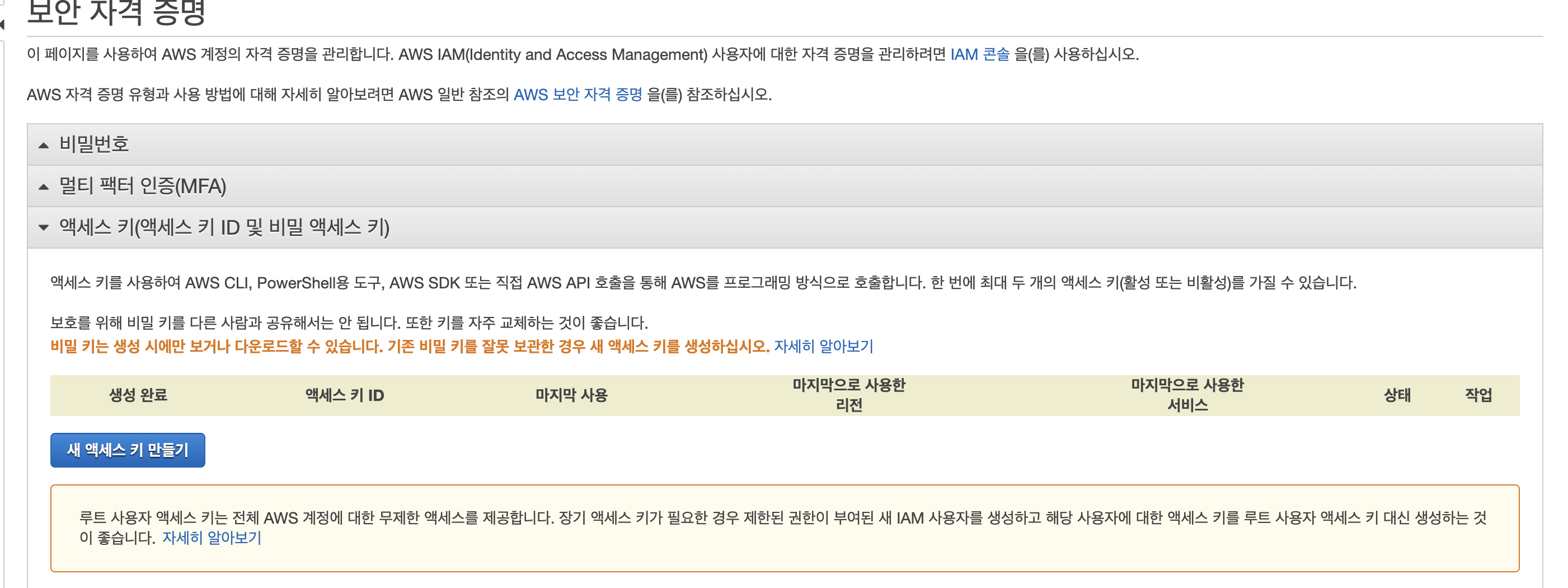Click the collapse arrow at left page edge
Screen dimensions: 1568x588
point(2,25)
